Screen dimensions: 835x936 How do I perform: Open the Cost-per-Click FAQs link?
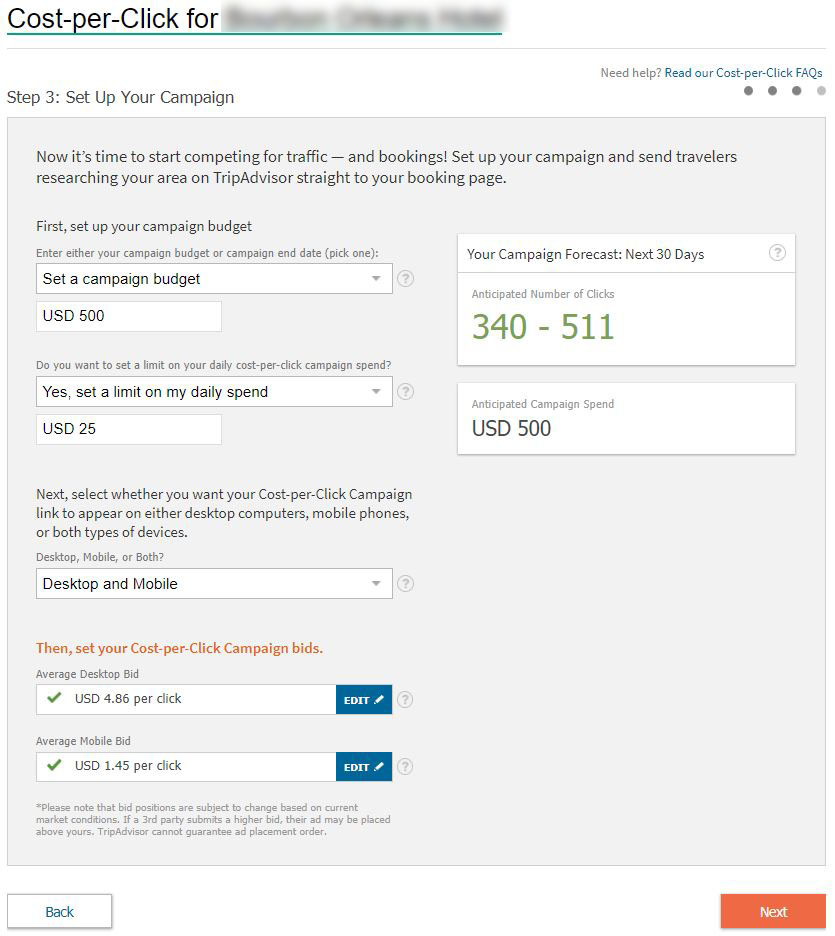tap(744, 73)
